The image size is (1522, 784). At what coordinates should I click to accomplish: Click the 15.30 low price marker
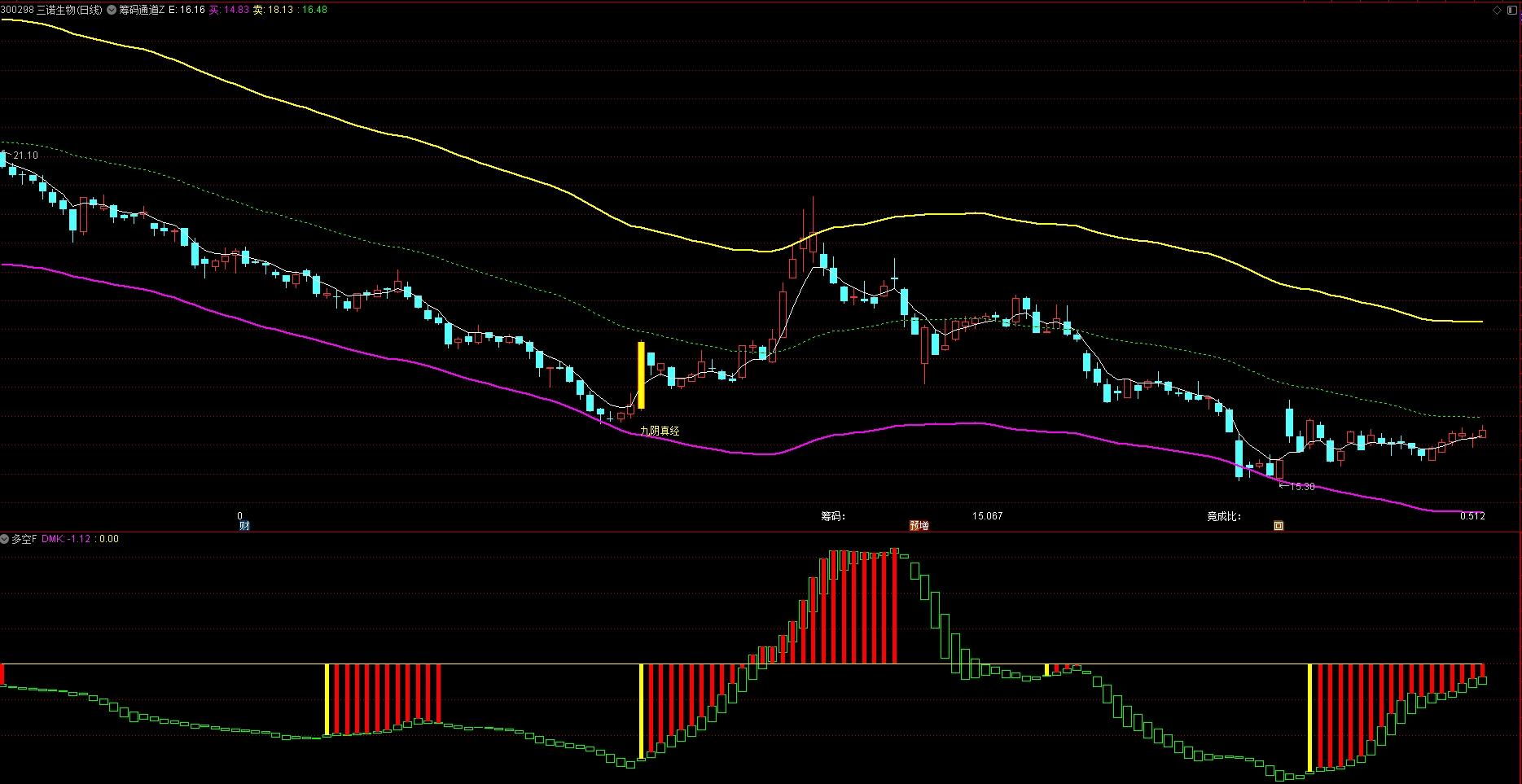tap(1301, 487)
